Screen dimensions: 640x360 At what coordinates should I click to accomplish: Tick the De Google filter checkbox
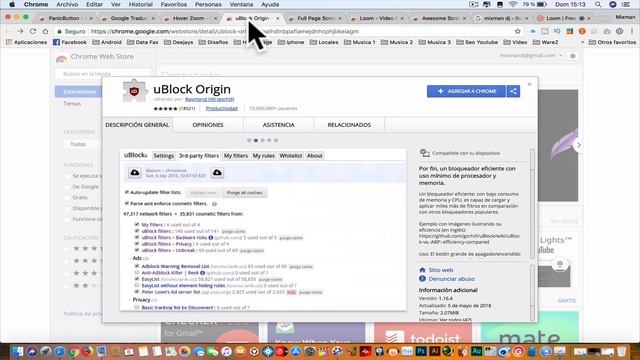(x=67, y=187)
